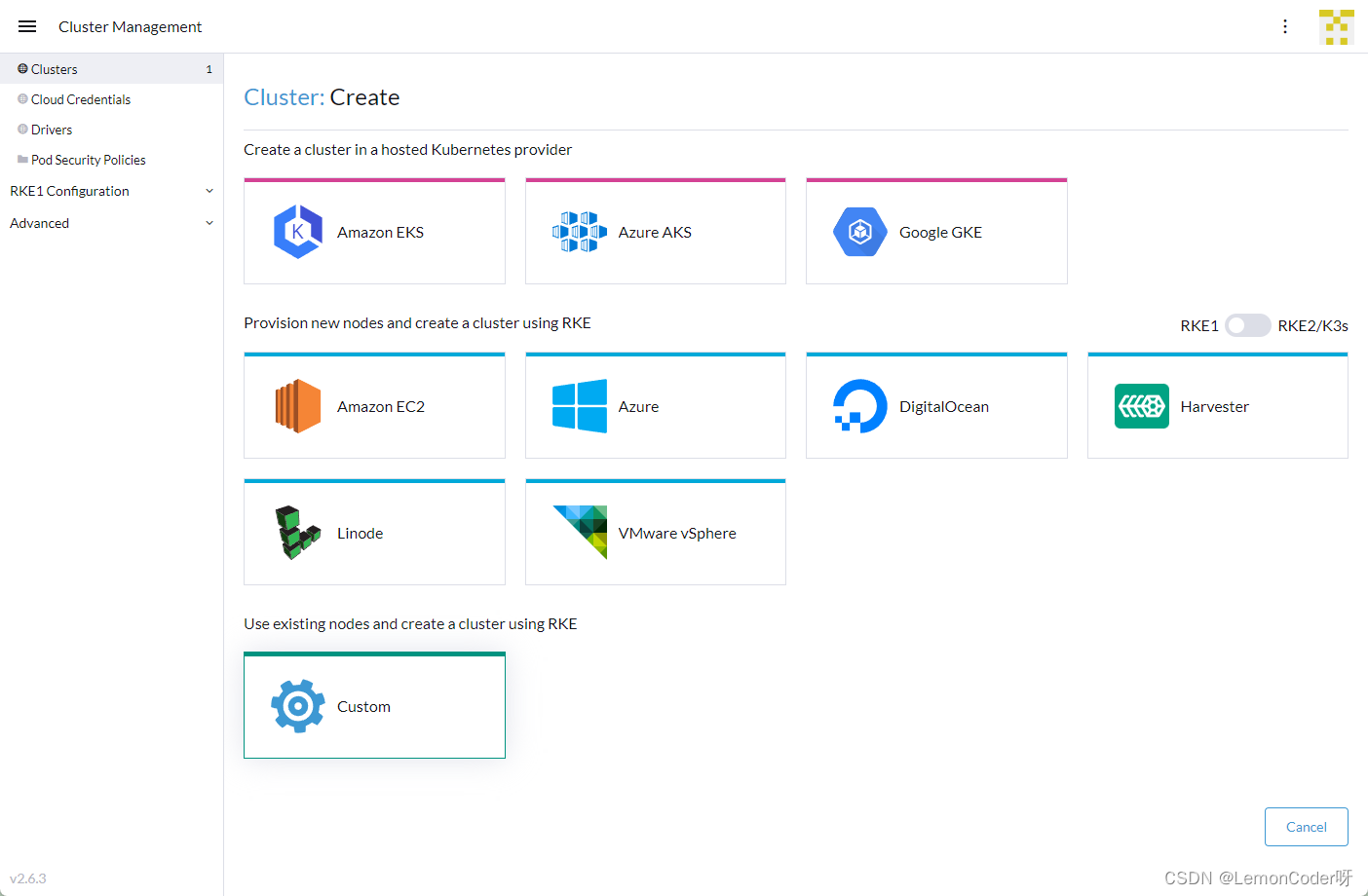Click the Cancel button
1368x896 pixels.
(1306, 827)
